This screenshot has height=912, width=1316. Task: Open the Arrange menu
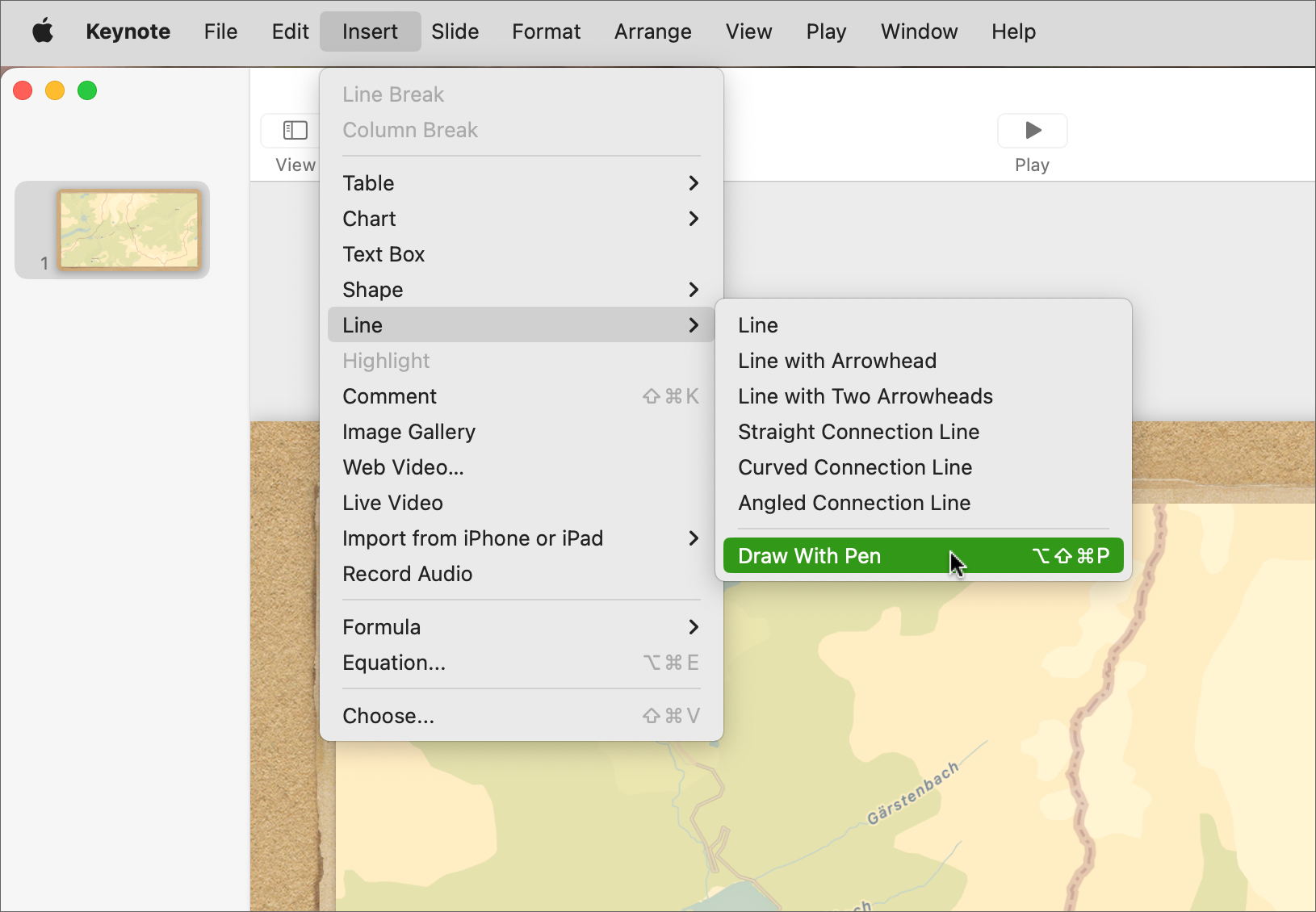tap(652, 31)
